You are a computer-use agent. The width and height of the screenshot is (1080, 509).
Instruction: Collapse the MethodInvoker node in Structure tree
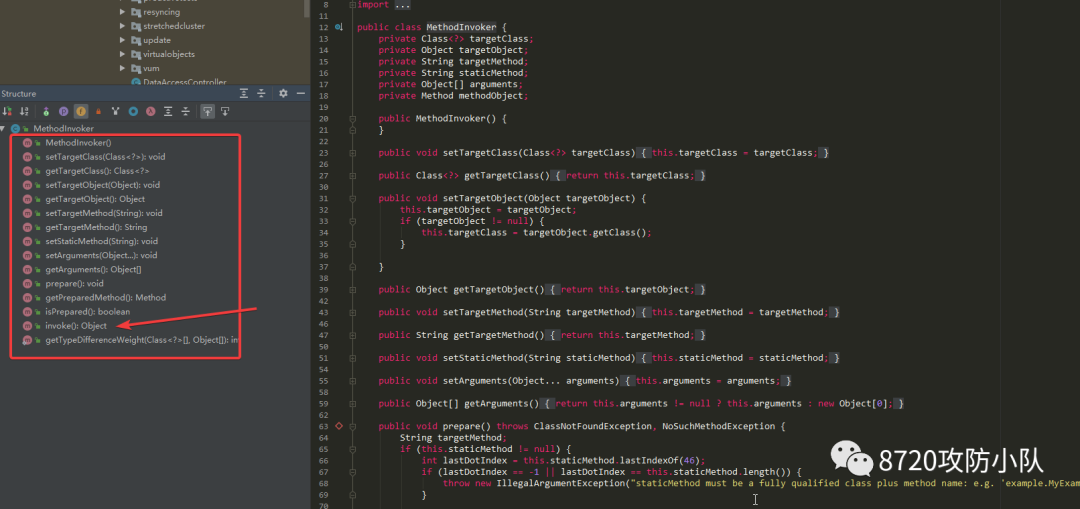point(3,129)
